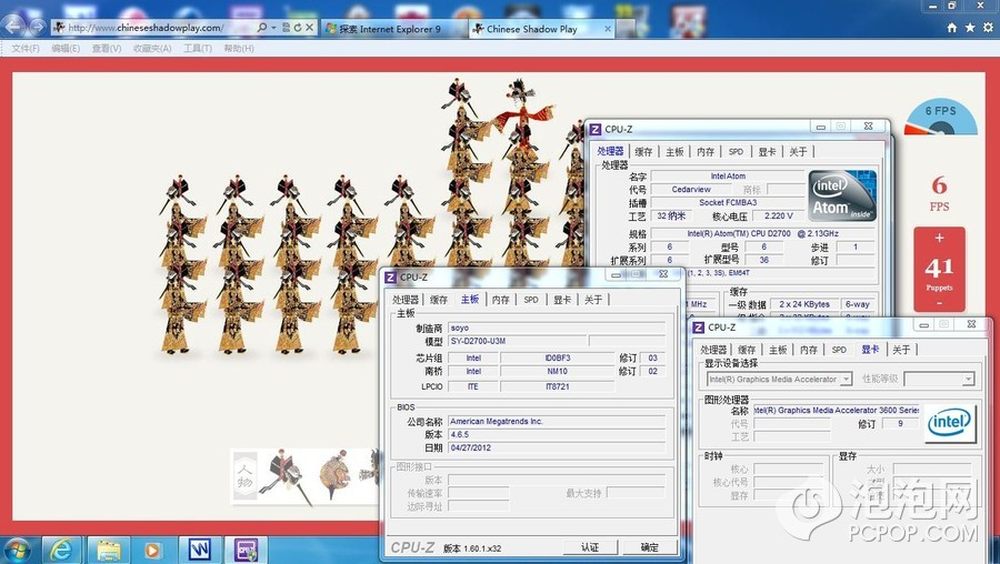
Task: Add a puppet with the plus button
Action: tap(939, 238)
